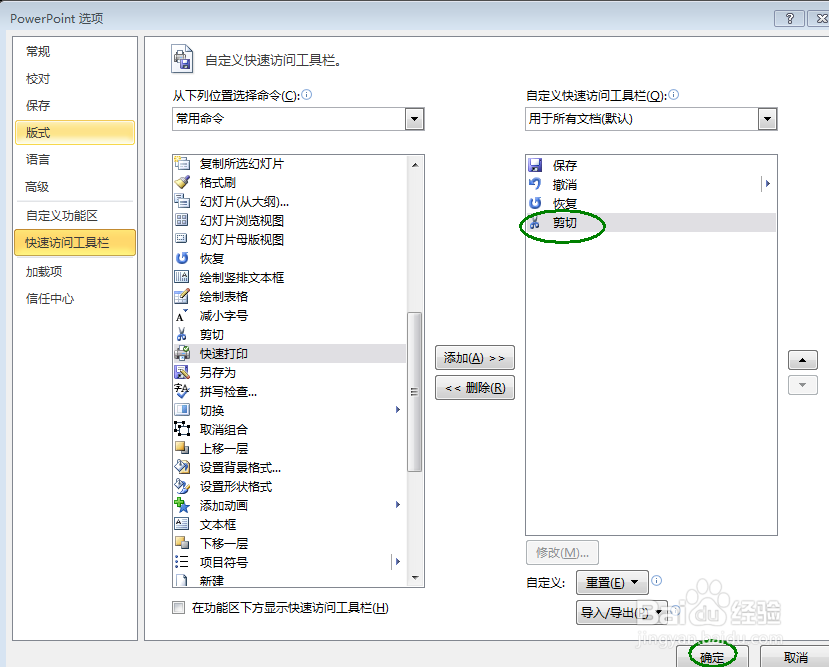
Task: Select the Bullets (项目符号) icon
Action: click(182, 562)
